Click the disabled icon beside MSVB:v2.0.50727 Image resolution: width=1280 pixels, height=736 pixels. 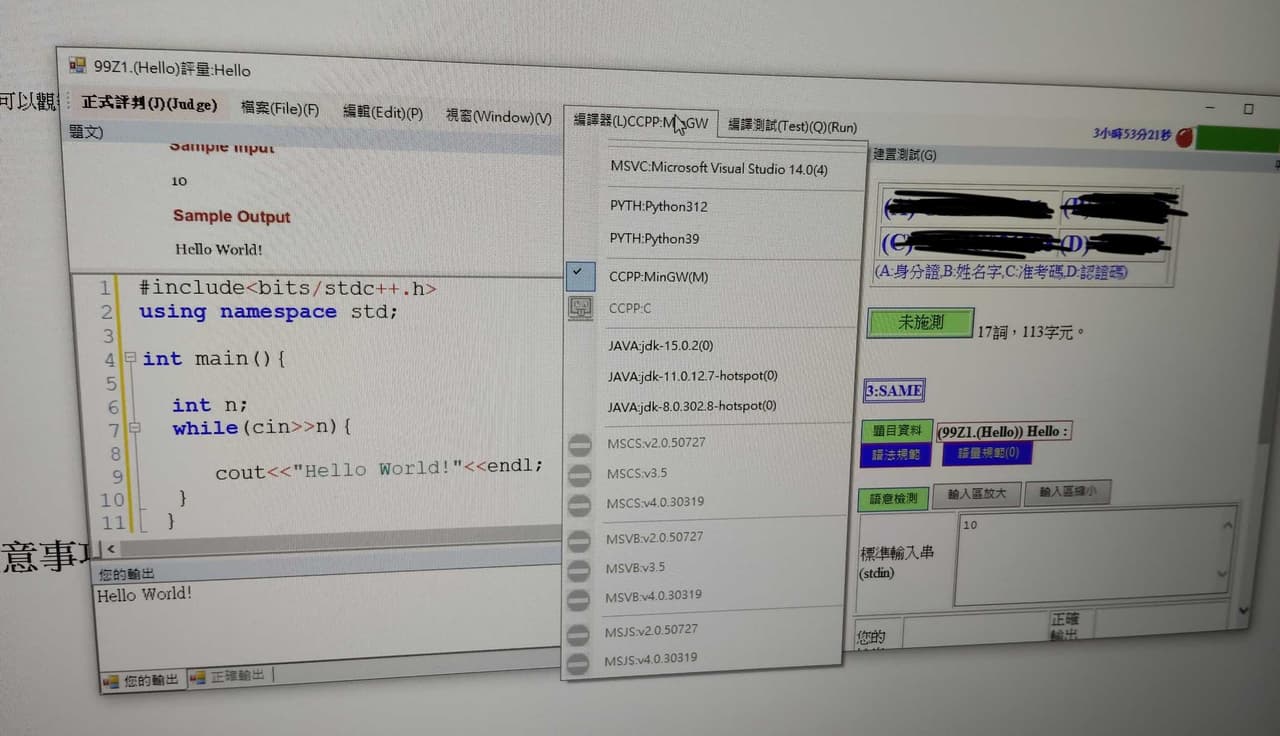coord(578,541)
